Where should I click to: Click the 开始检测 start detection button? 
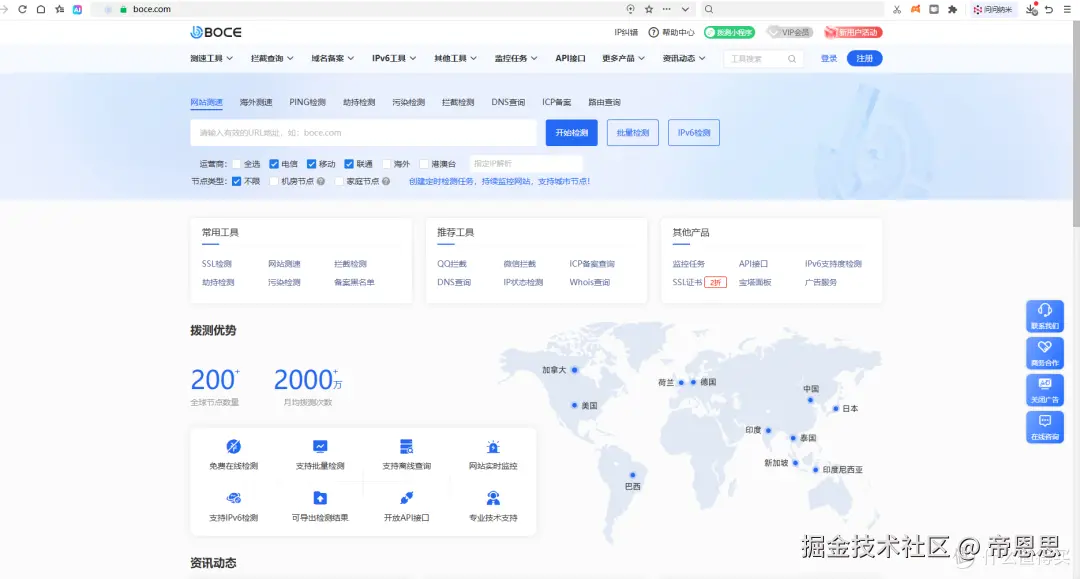(571, 132)
